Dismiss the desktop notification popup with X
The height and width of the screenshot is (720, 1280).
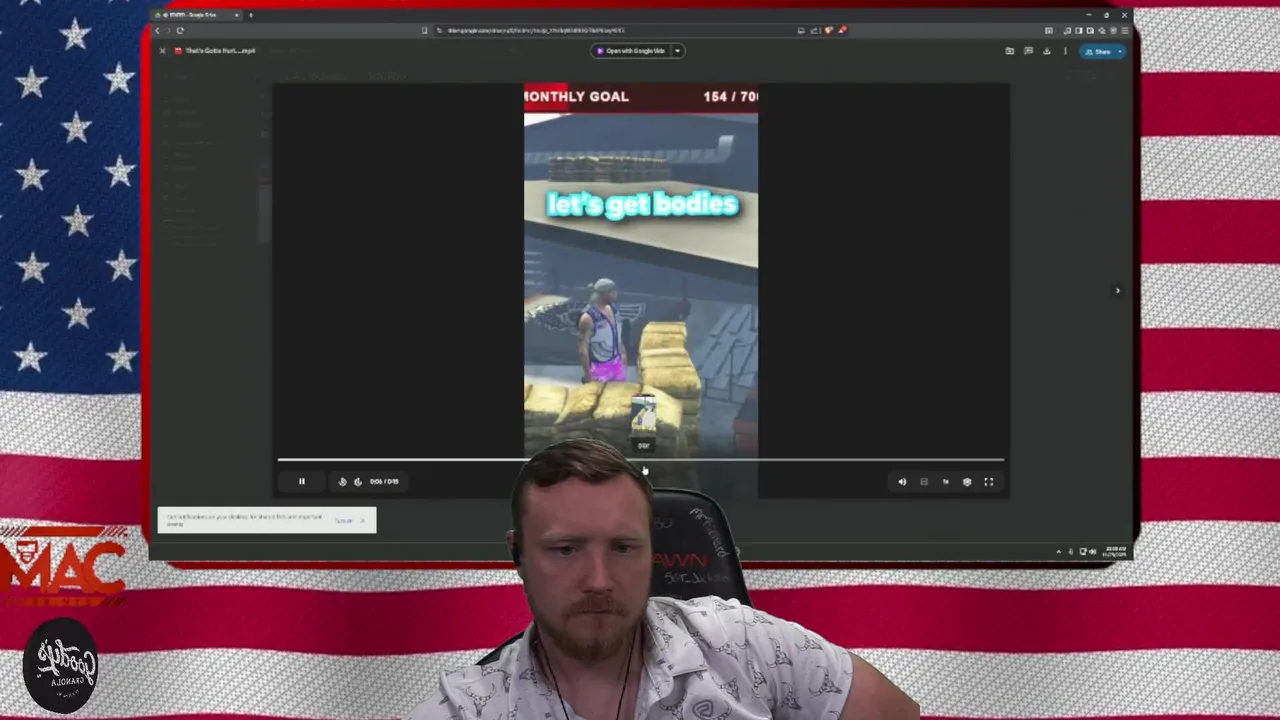coord(363,520)
